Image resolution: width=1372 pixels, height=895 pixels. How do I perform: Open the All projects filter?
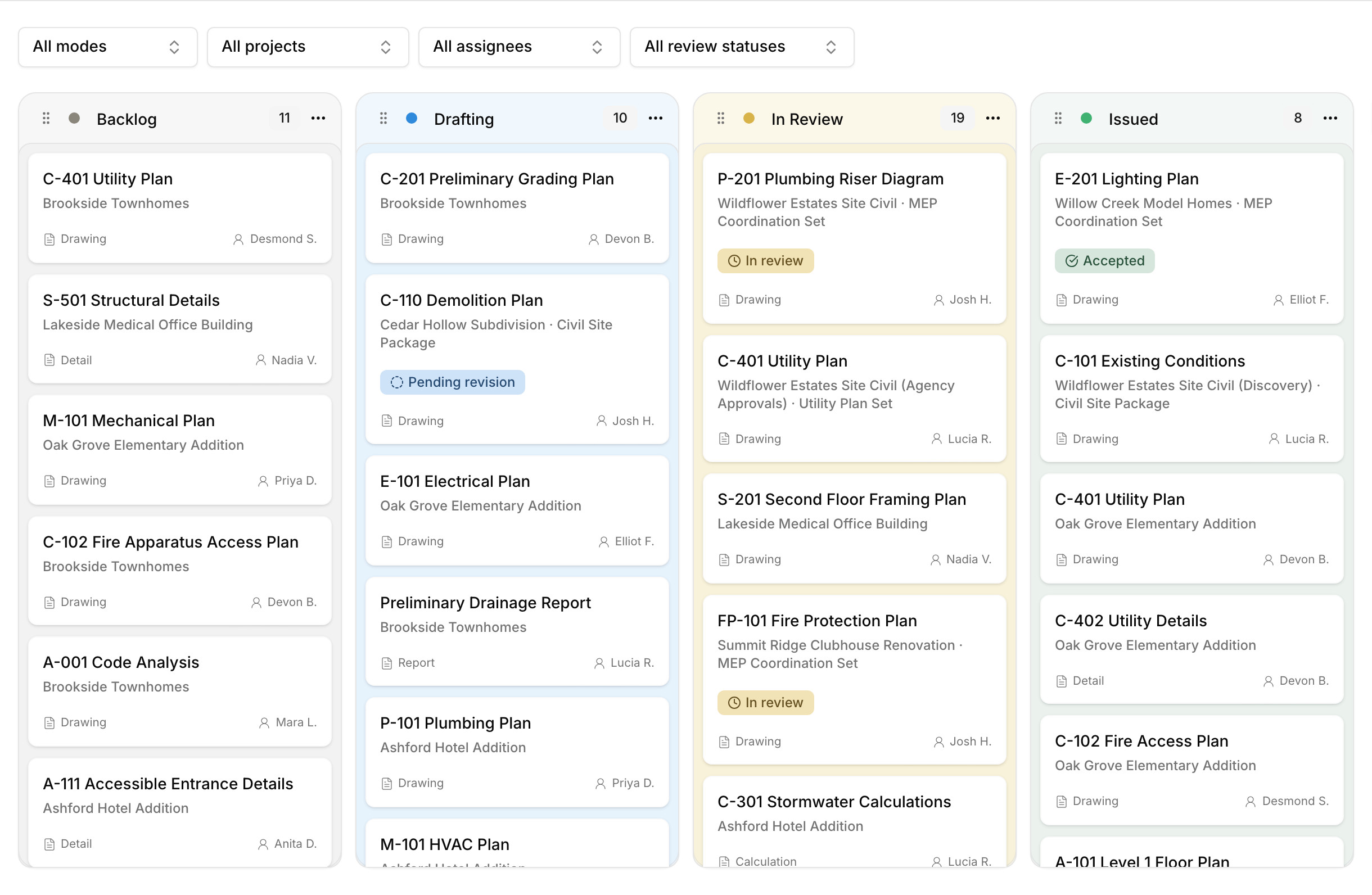(x=307, y=47)
